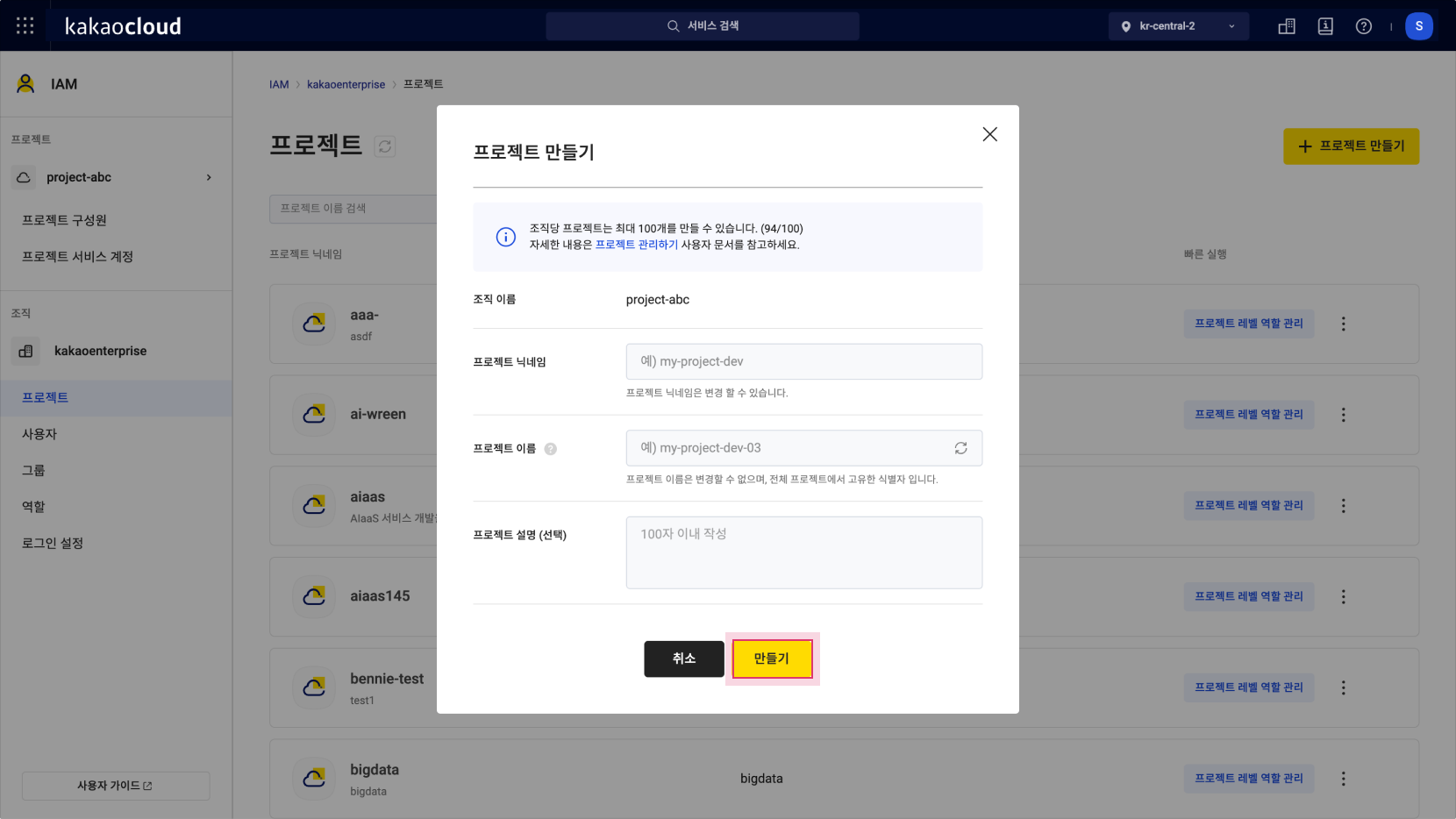Focus the 프로젝트 닉네임 input field
1456x819 pixels.
click(x=804, y=361)
